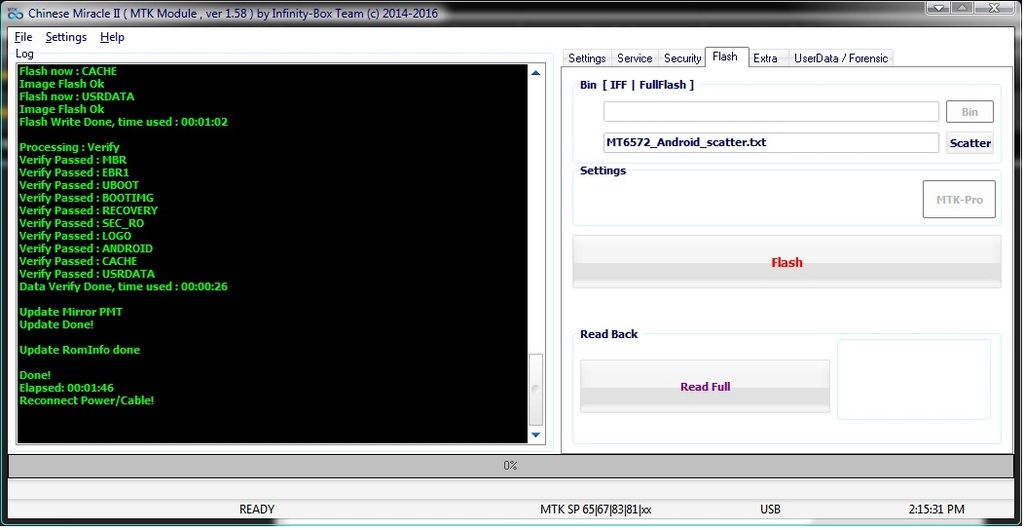Select the Flash tab

(725, 57)
